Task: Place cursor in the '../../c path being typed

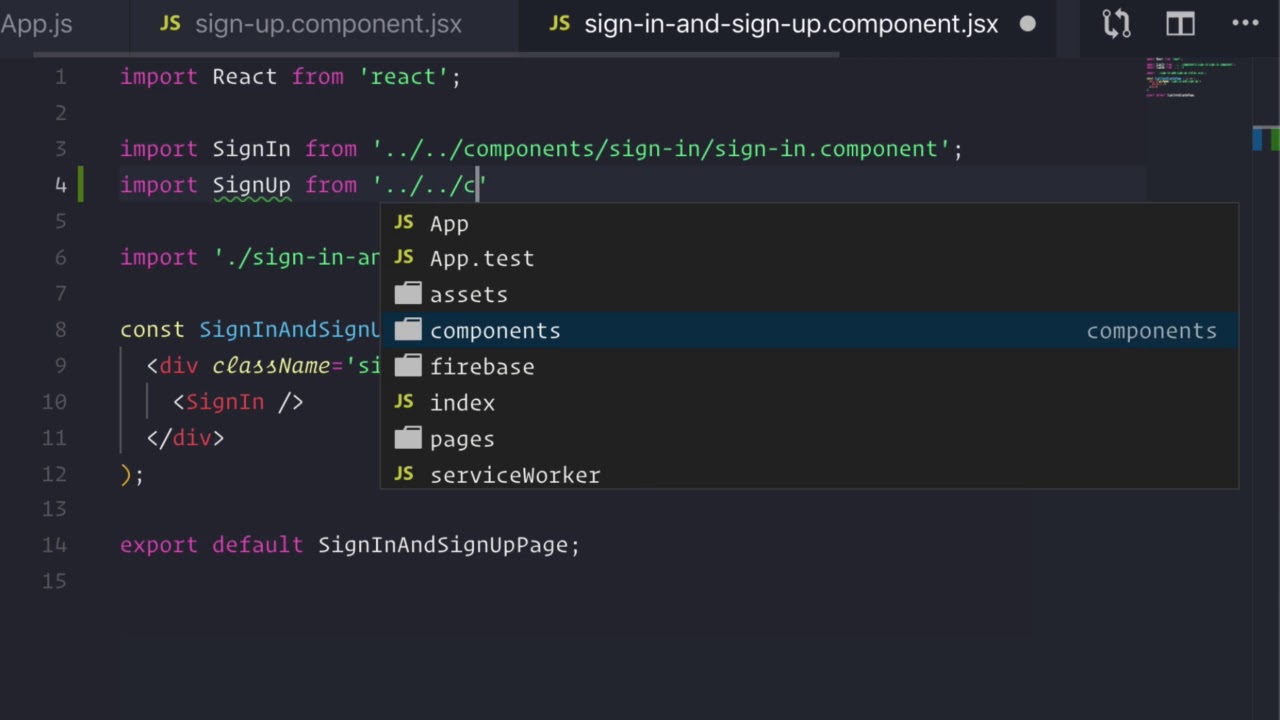Action: [428, 185]
